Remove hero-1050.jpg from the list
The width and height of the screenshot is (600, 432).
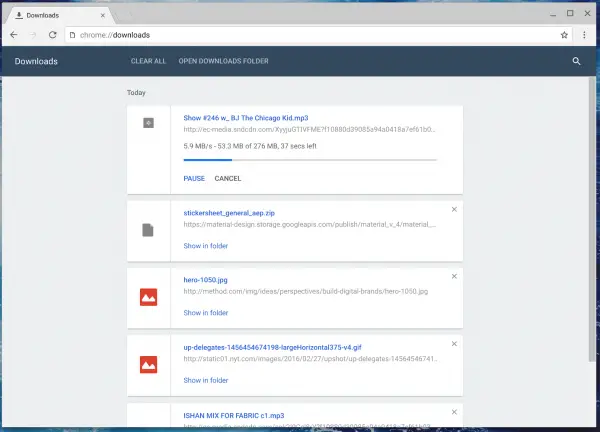point(454,276)
